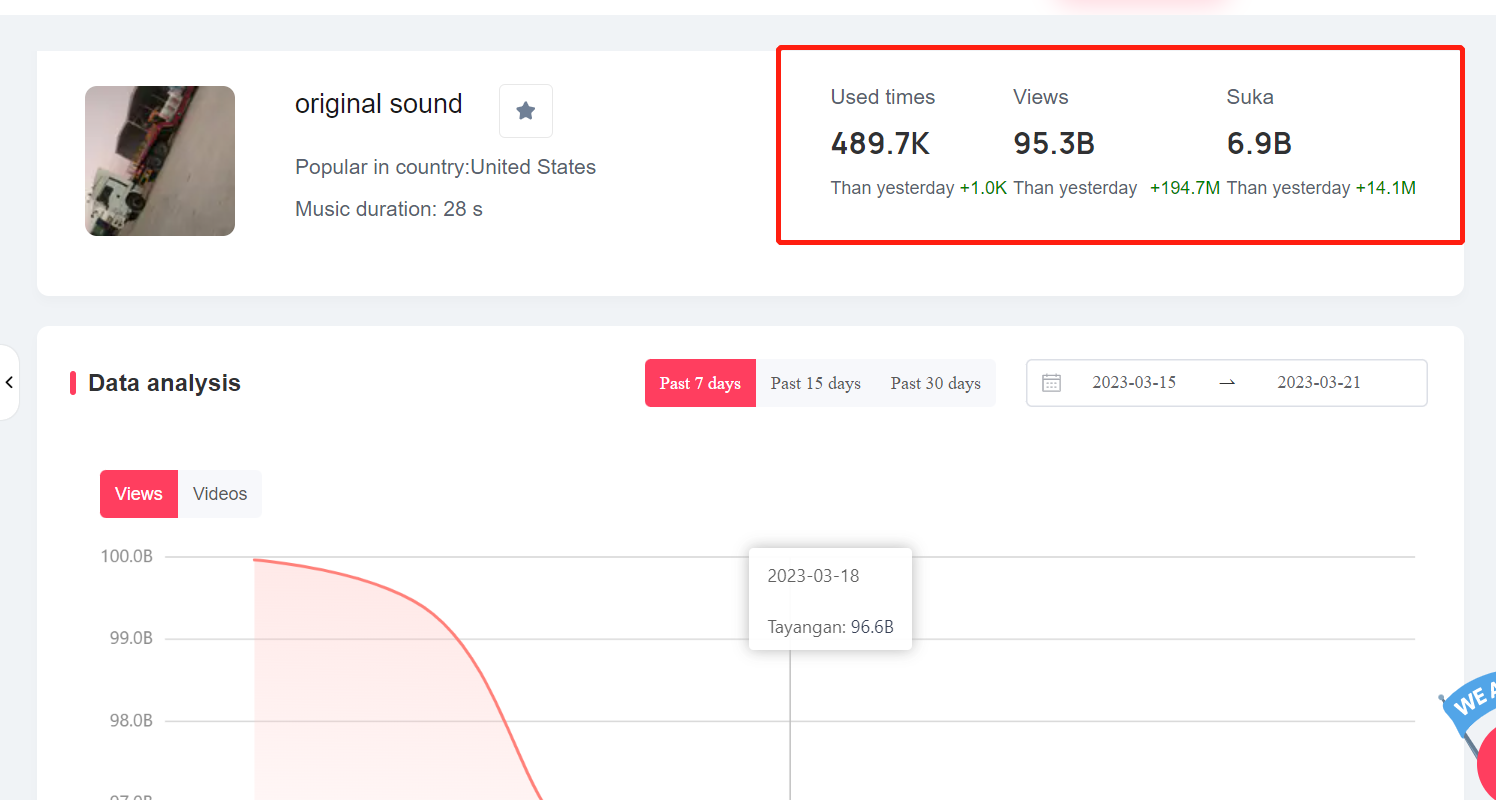Select the Past 7 days tab
The image size is (1496, 800).
tap(700, 383)
